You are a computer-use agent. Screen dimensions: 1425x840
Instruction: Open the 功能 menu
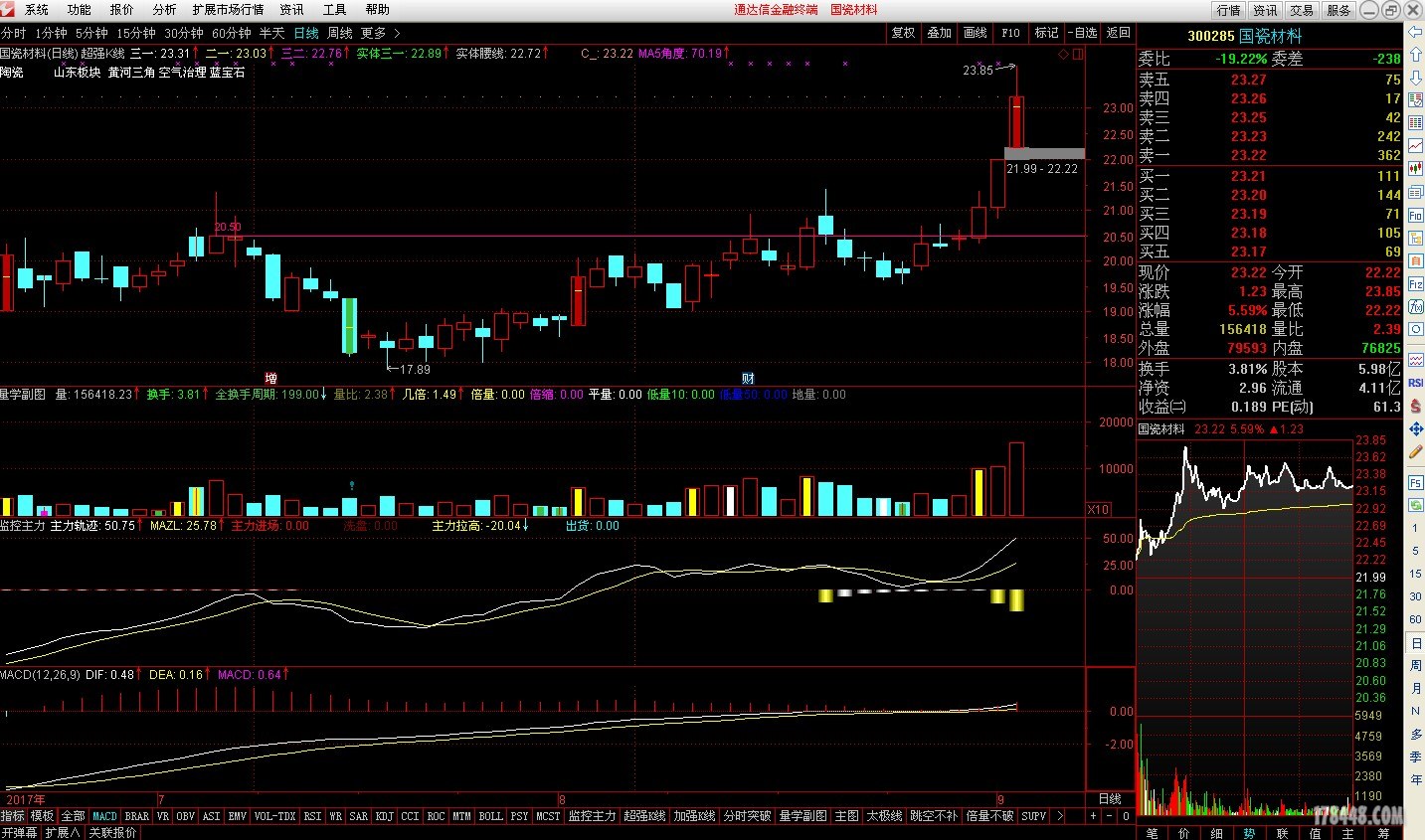click(x=80, y=9)
